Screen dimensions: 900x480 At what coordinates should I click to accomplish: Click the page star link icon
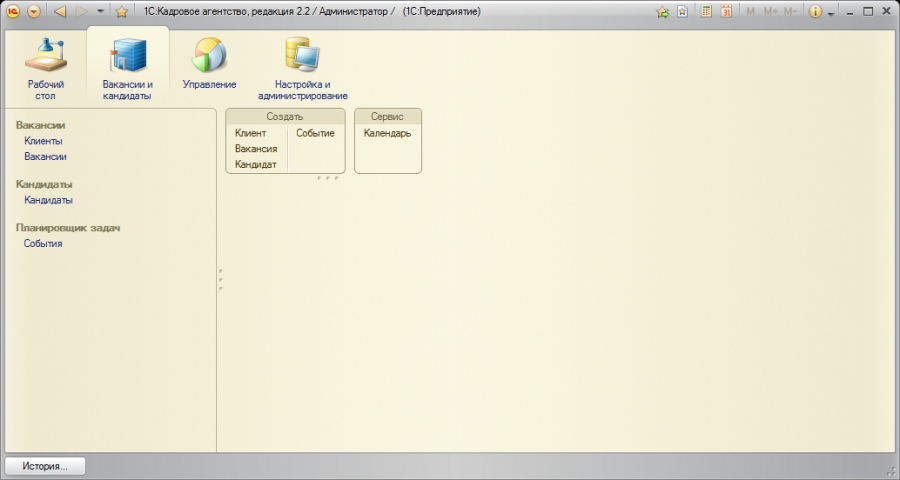click(x=682, y=11)
